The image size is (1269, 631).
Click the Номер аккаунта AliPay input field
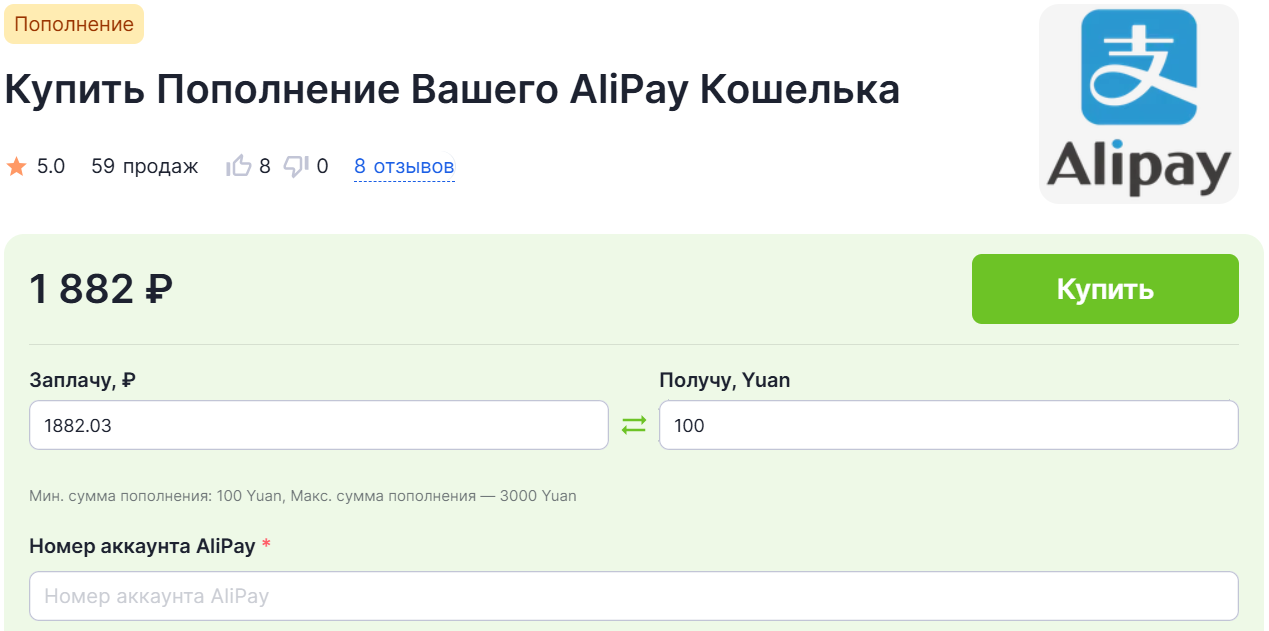click(634, 596)
